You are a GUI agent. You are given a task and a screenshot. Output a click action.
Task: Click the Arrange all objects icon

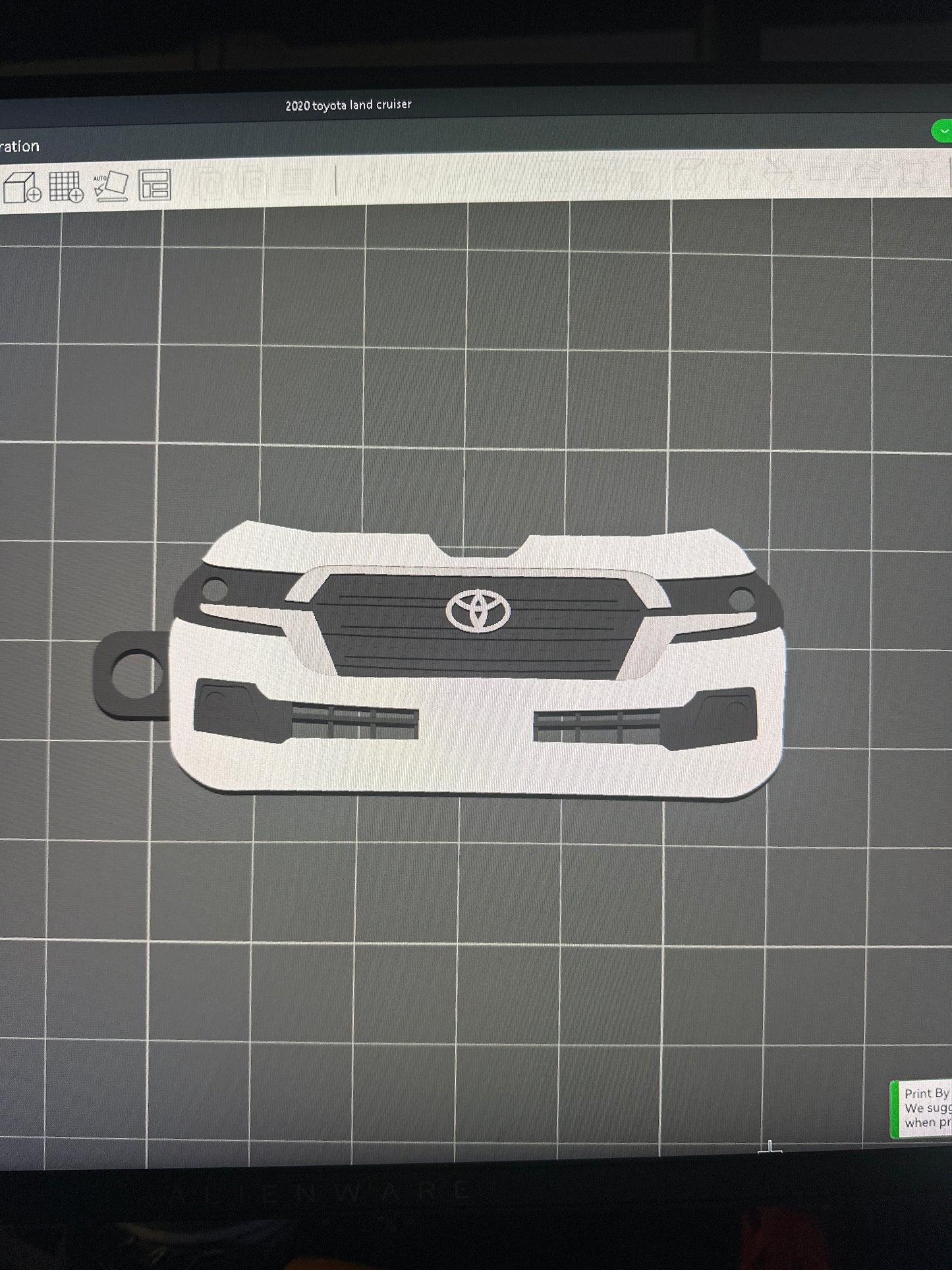[x=155, y=185]
